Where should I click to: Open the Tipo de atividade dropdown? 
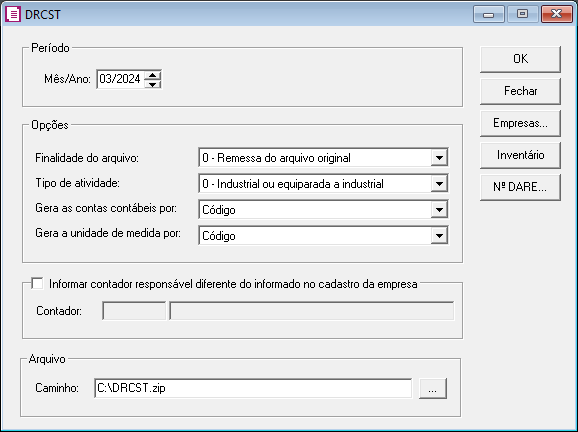click(x=439, y=184)
